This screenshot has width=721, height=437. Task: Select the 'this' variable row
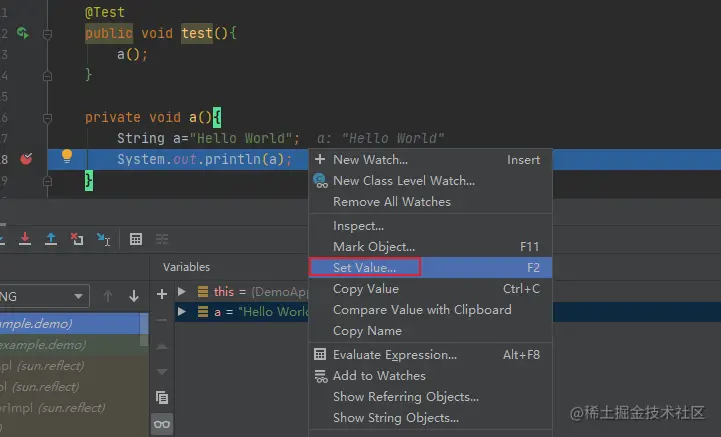[x=242, y=292]
